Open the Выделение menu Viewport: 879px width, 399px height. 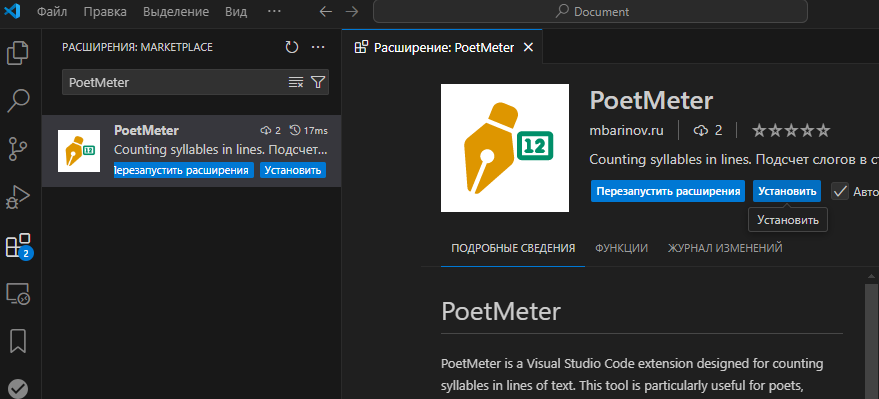(175, 12)
